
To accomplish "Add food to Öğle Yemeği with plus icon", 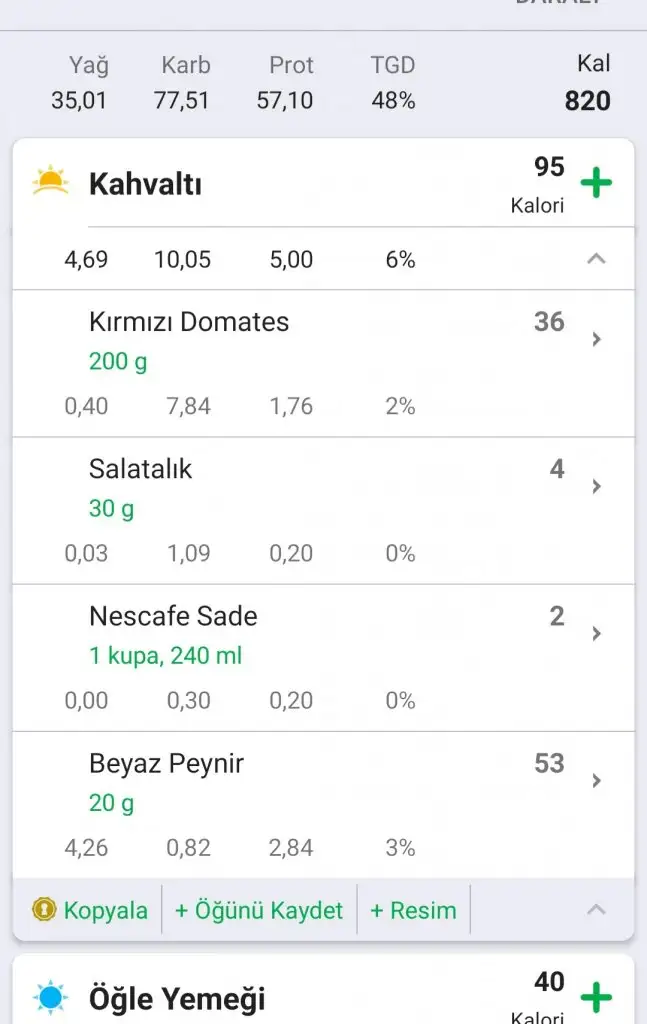I will point(596,997).
